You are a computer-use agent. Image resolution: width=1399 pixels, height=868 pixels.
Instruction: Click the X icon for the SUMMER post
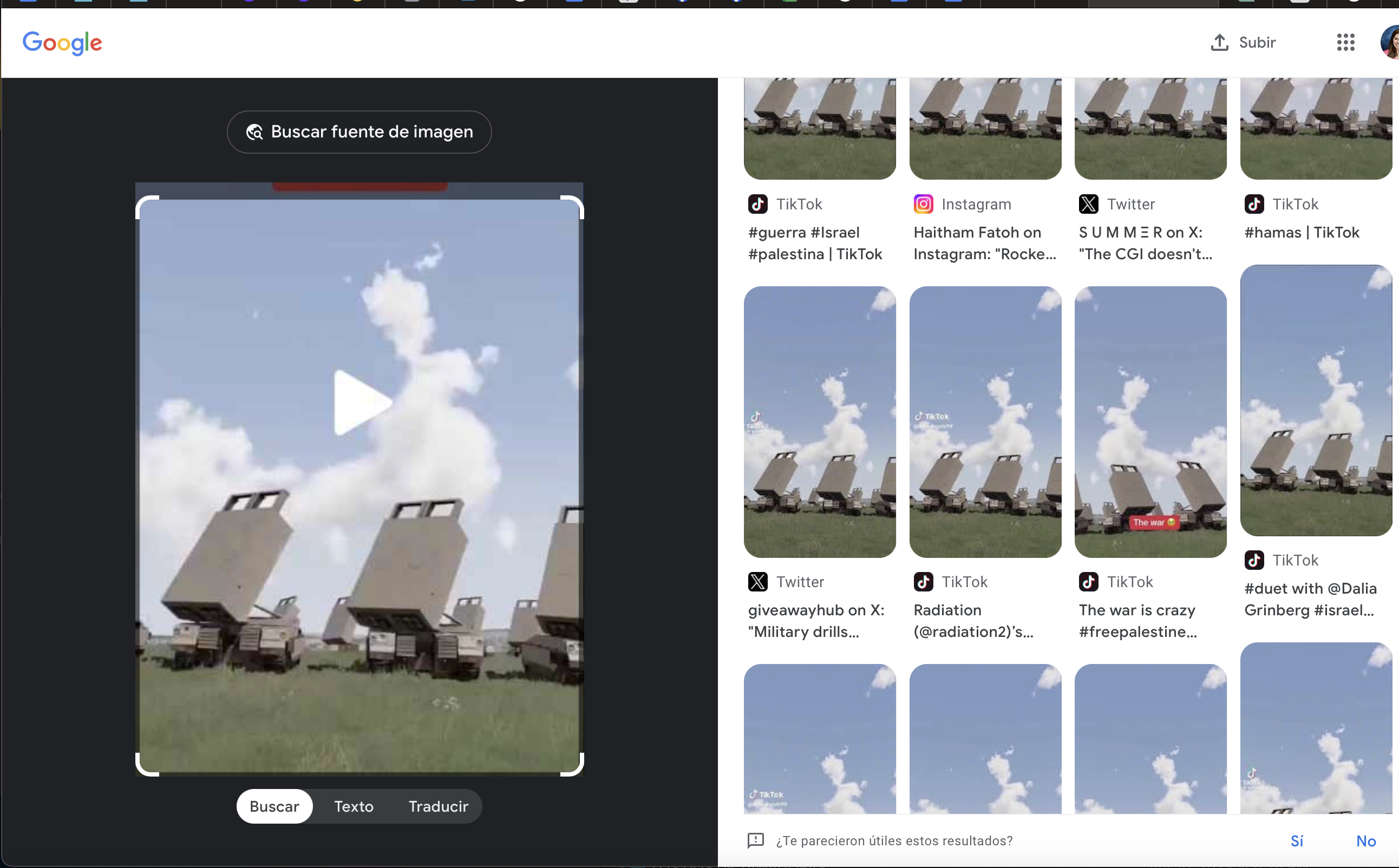tap(1088, 205)
